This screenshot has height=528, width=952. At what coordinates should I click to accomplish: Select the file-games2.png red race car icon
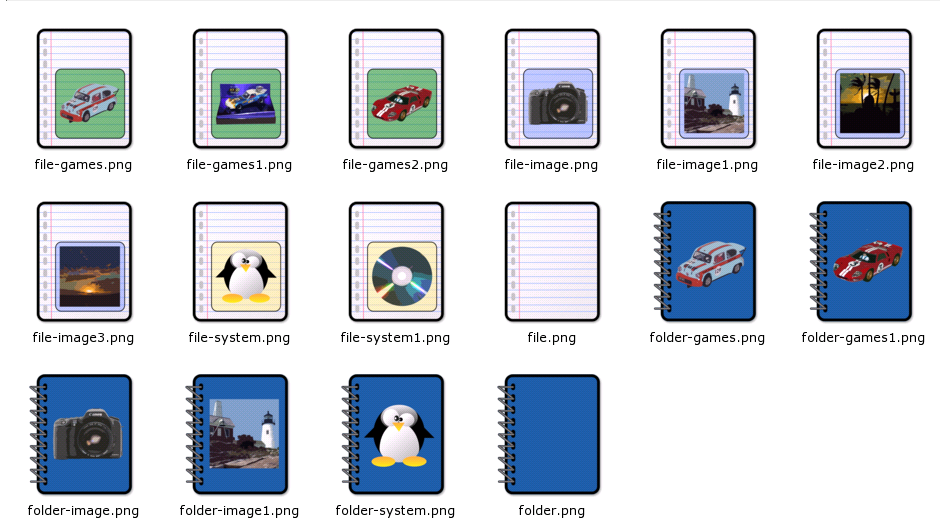point(396,89)
